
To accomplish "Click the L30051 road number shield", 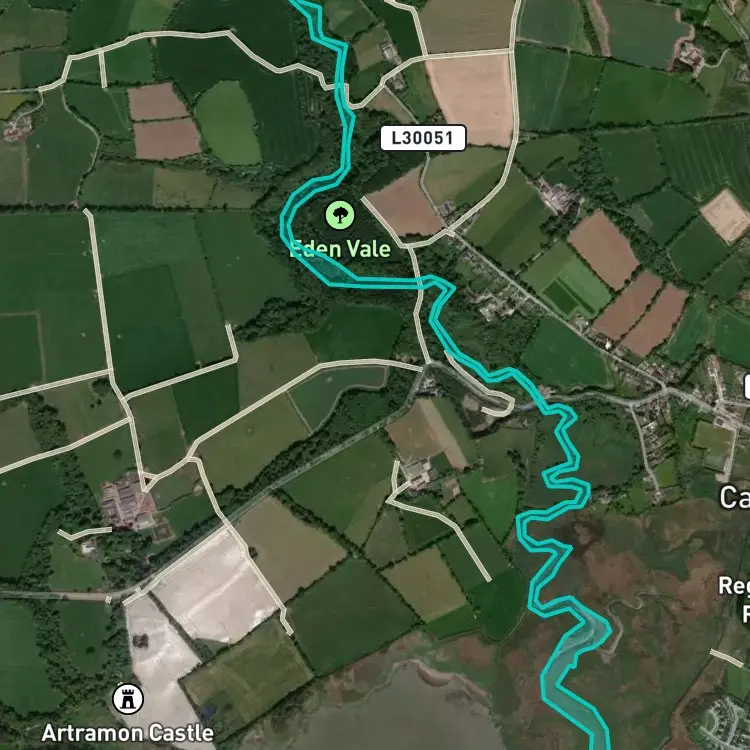I will coord(423,138).
